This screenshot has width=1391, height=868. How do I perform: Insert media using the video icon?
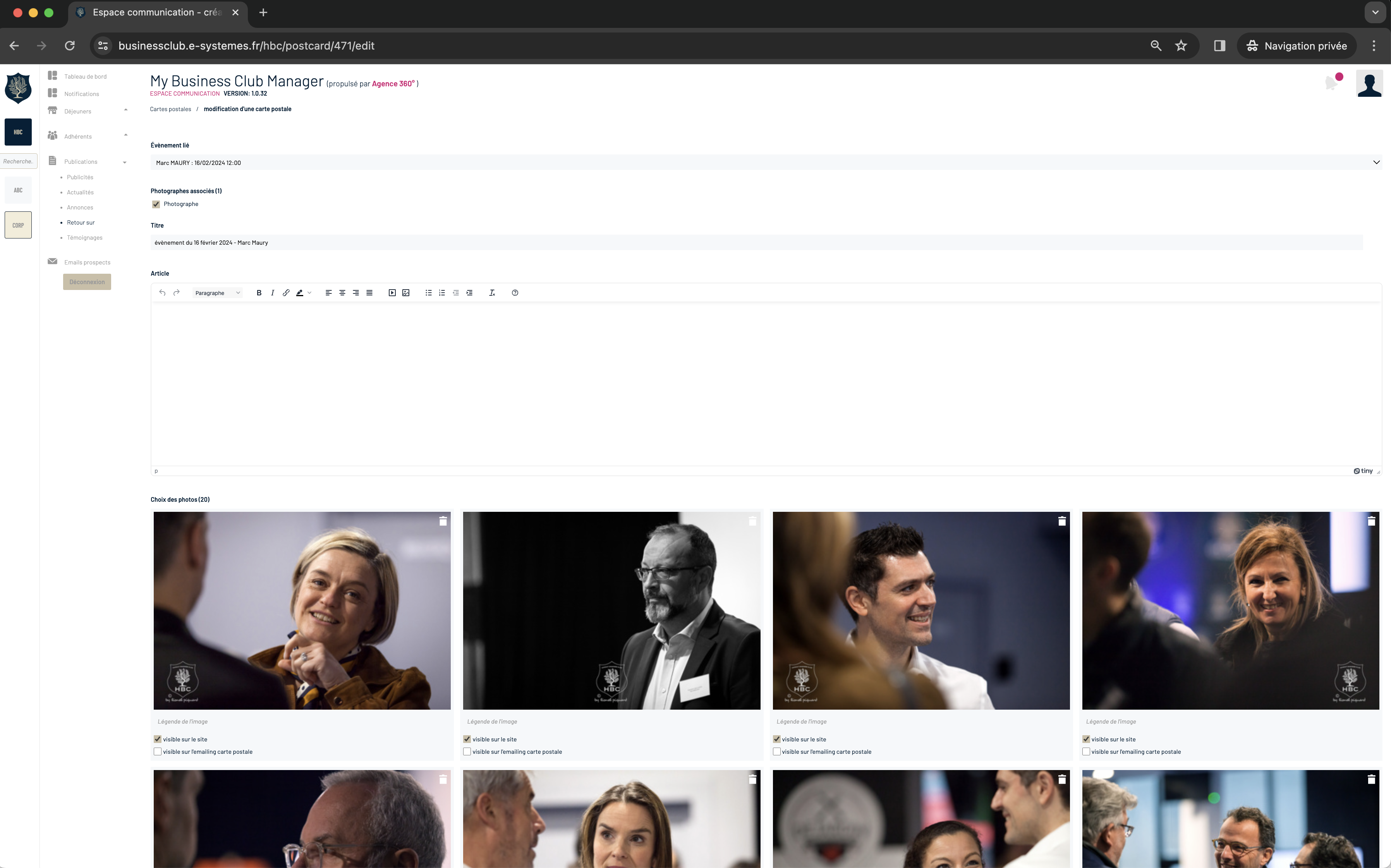click(x=392, y=293)
